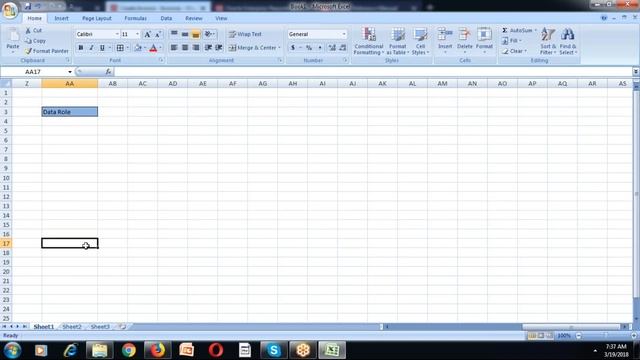Switch to the Formulas tab

click(x=136, y=18)
